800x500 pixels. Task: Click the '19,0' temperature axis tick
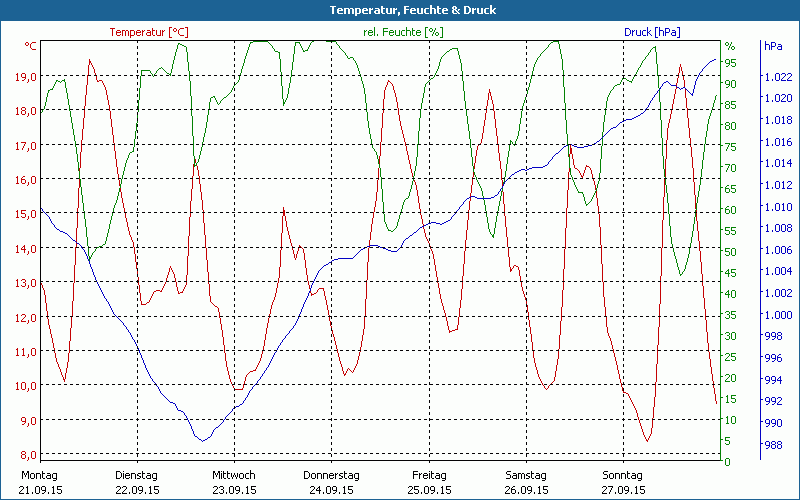[x=25, y=77]
